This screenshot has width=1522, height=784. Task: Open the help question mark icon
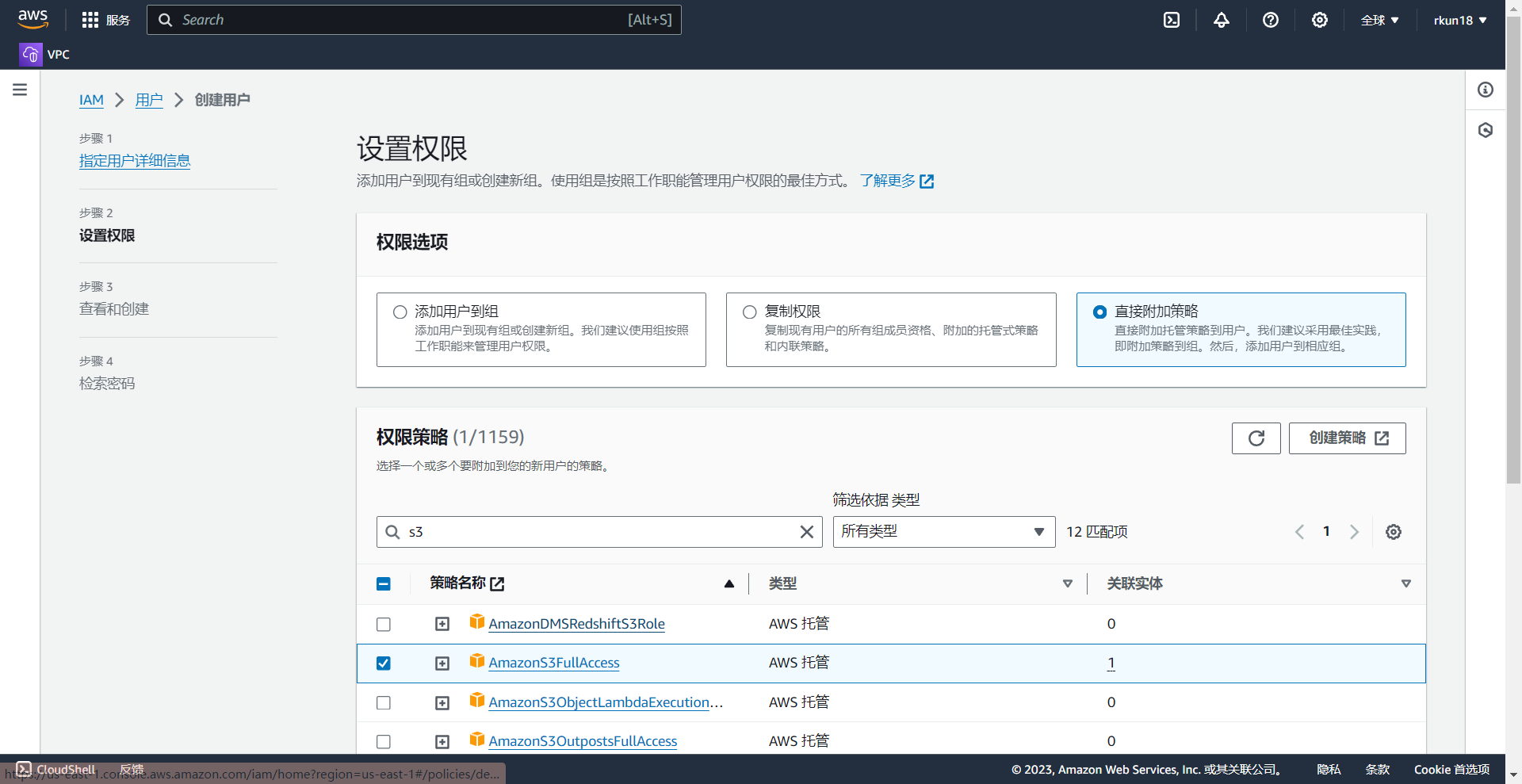(x=1271, y=20)
